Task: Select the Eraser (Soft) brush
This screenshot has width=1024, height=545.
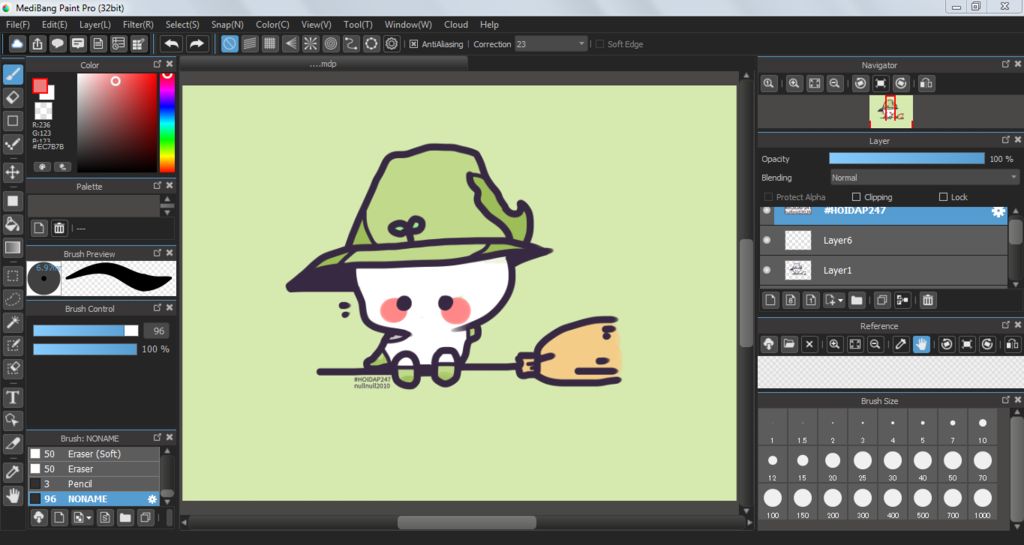Action: [93, 454]
